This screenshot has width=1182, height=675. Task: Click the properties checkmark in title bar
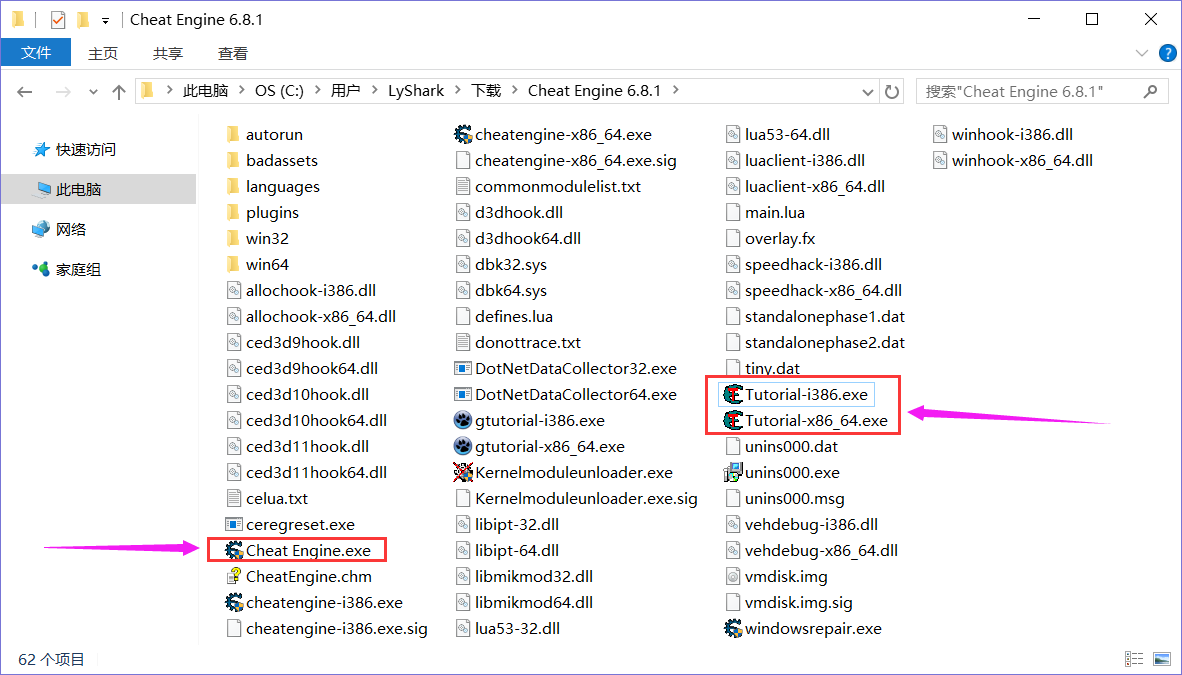click(x=58, y=20)
